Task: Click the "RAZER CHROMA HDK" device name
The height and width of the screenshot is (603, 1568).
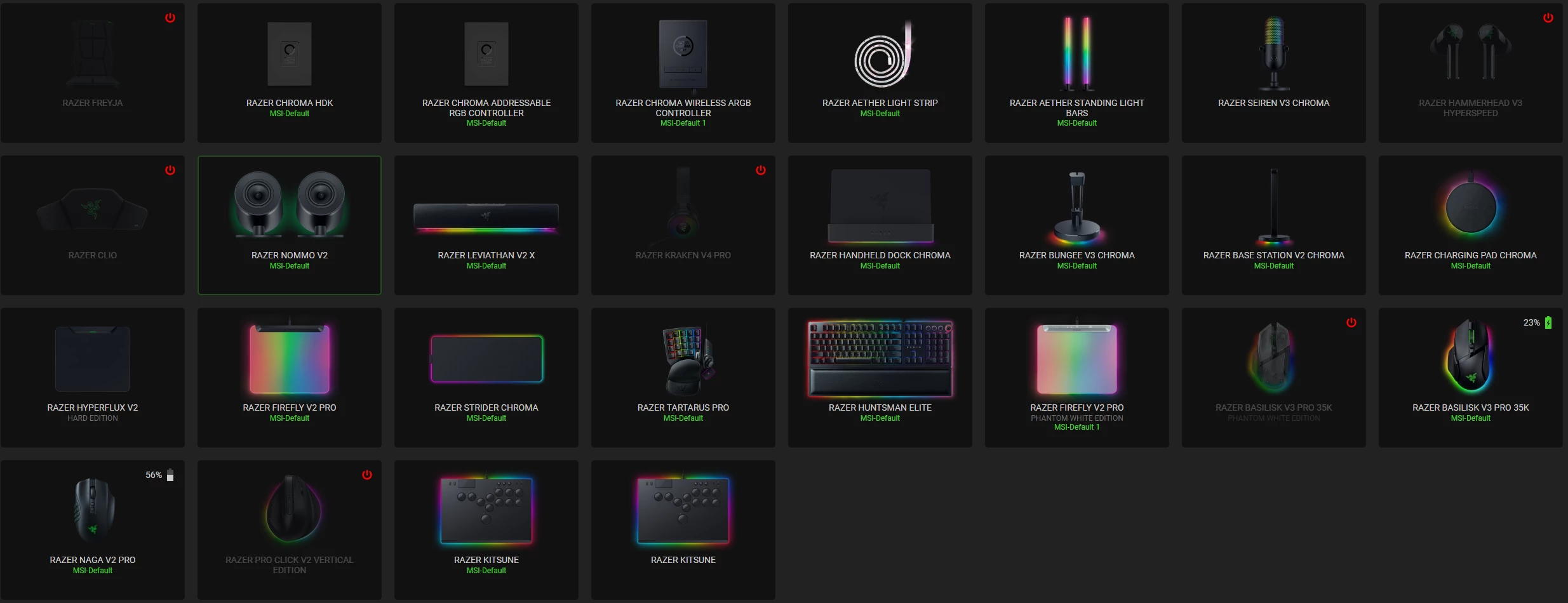Action: click(290, 103)
